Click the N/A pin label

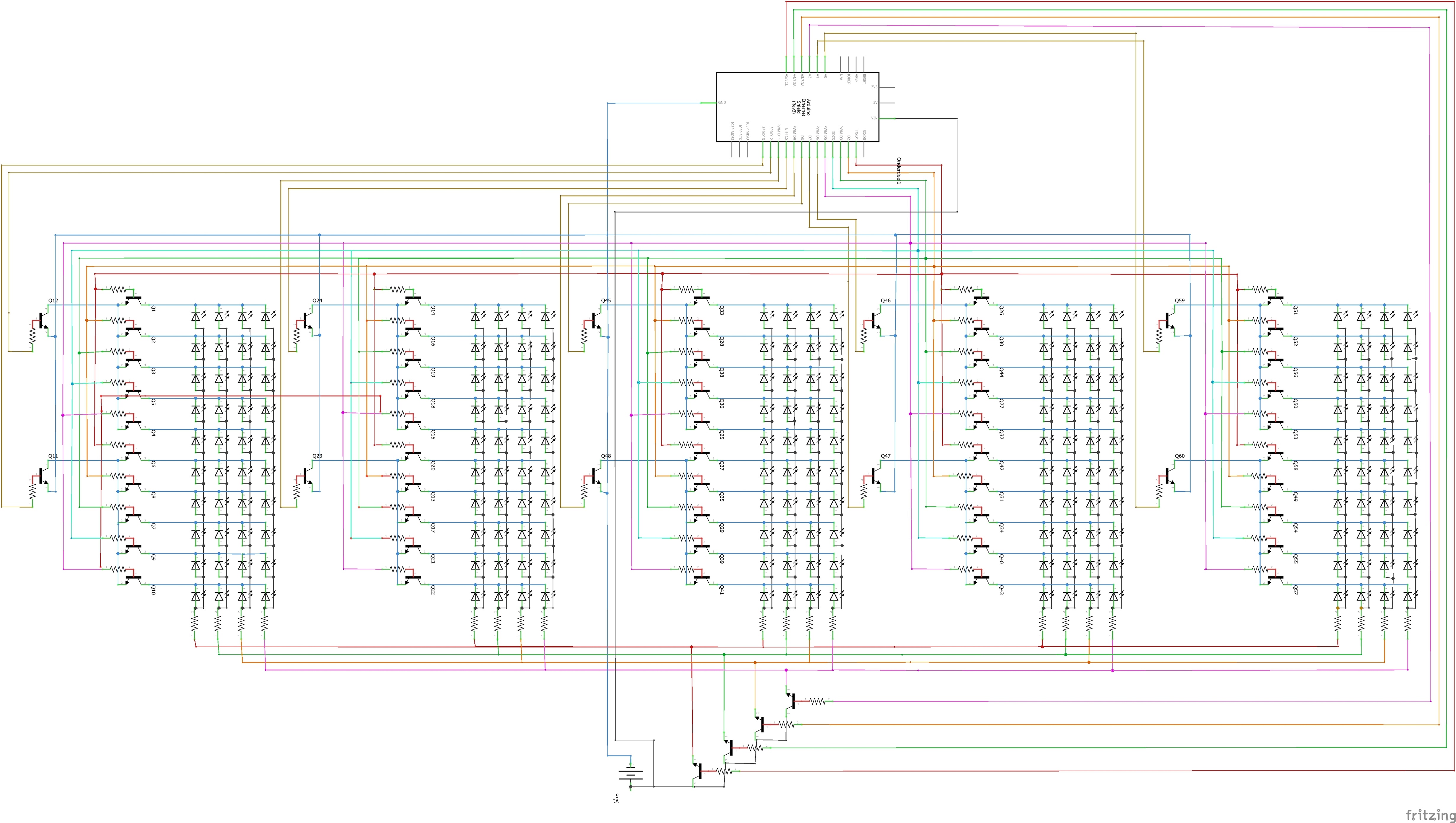[841, 78]
